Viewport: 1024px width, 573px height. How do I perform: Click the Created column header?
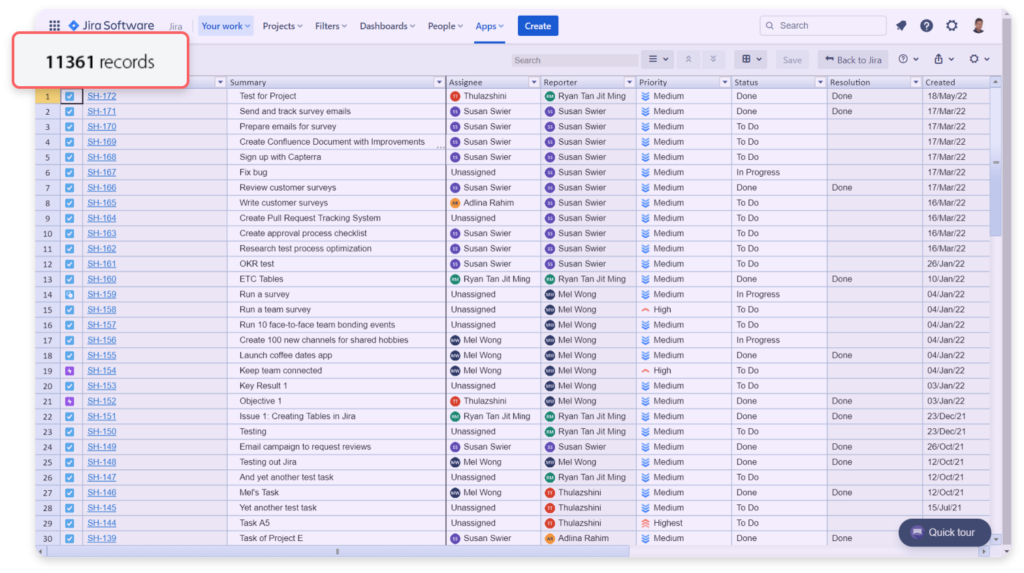[956, 82]
